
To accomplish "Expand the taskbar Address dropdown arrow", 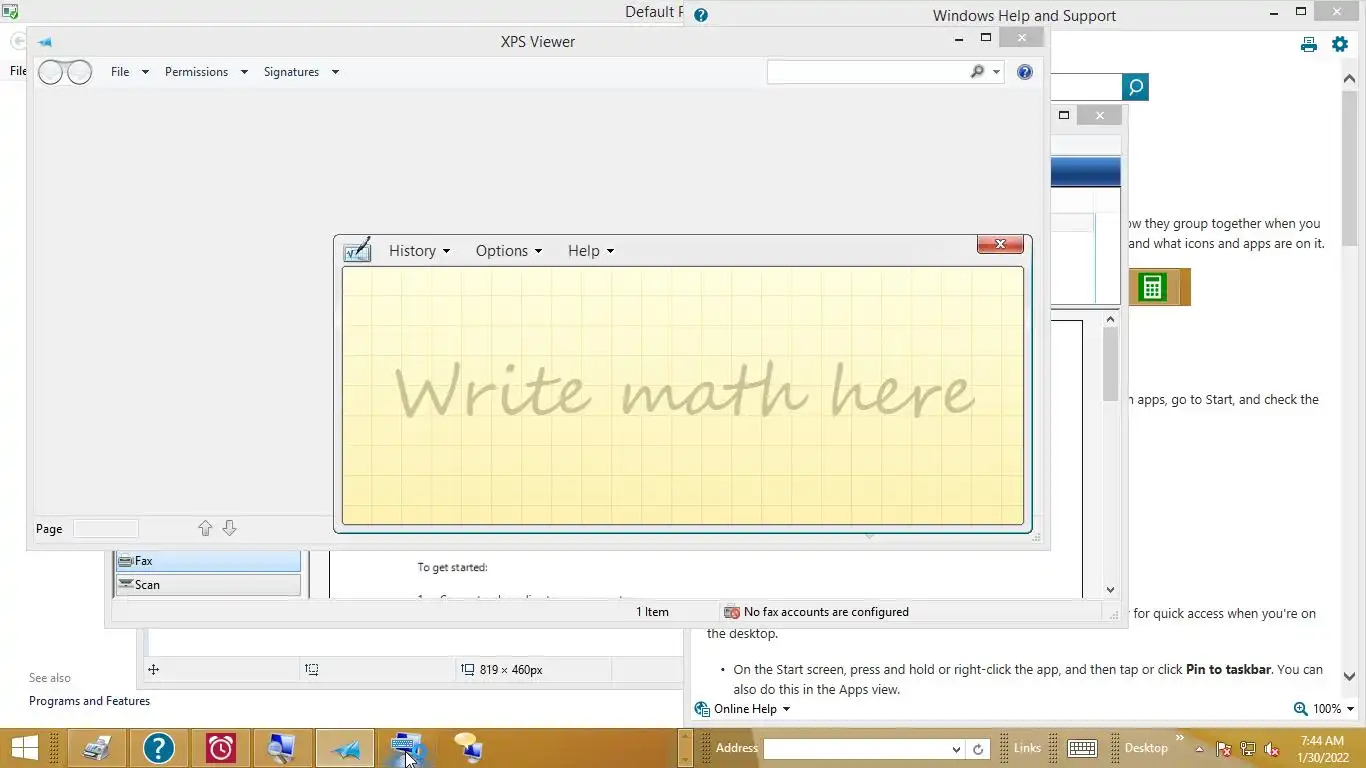I will 957,749.
